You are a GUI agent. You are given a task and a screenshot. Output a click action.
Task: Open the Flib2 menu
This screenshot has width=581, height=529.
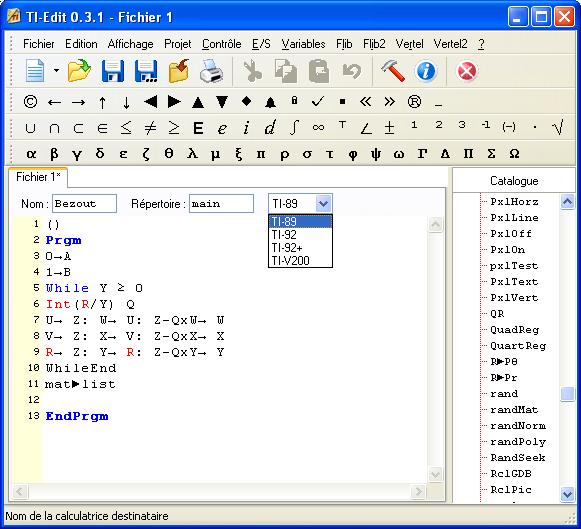pos(374,44)
